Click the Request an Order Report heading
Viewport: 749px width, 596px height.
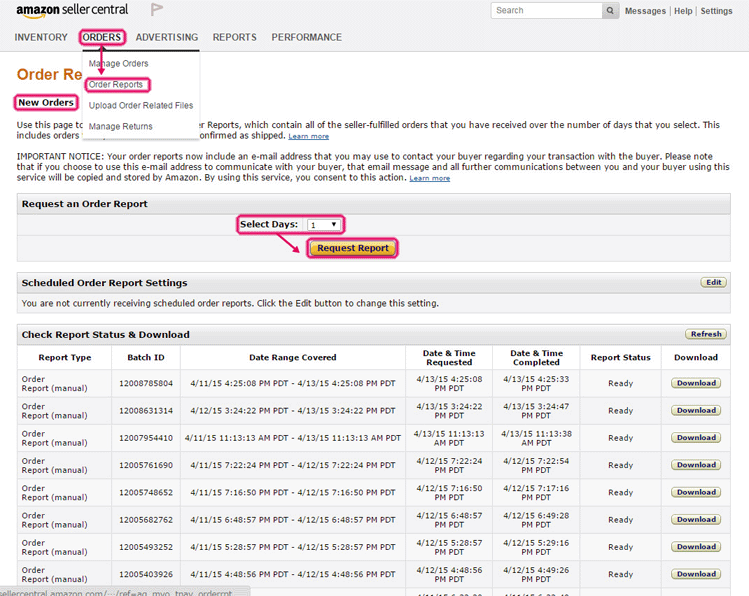[x=85, y=204]
